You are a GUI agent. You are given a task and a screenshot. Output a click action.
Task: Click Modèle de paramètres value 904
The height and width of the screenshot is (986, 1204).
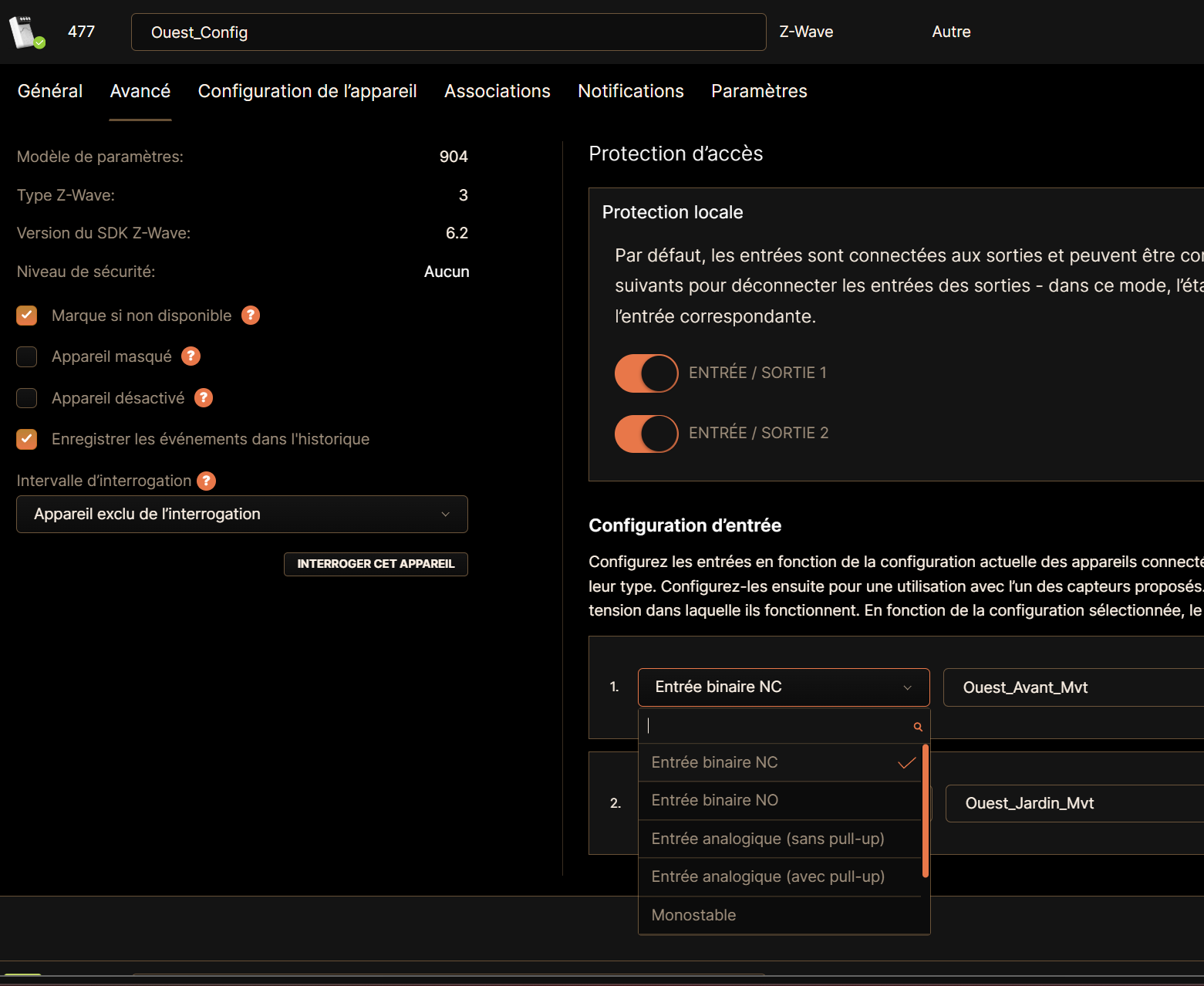point(454,157)
